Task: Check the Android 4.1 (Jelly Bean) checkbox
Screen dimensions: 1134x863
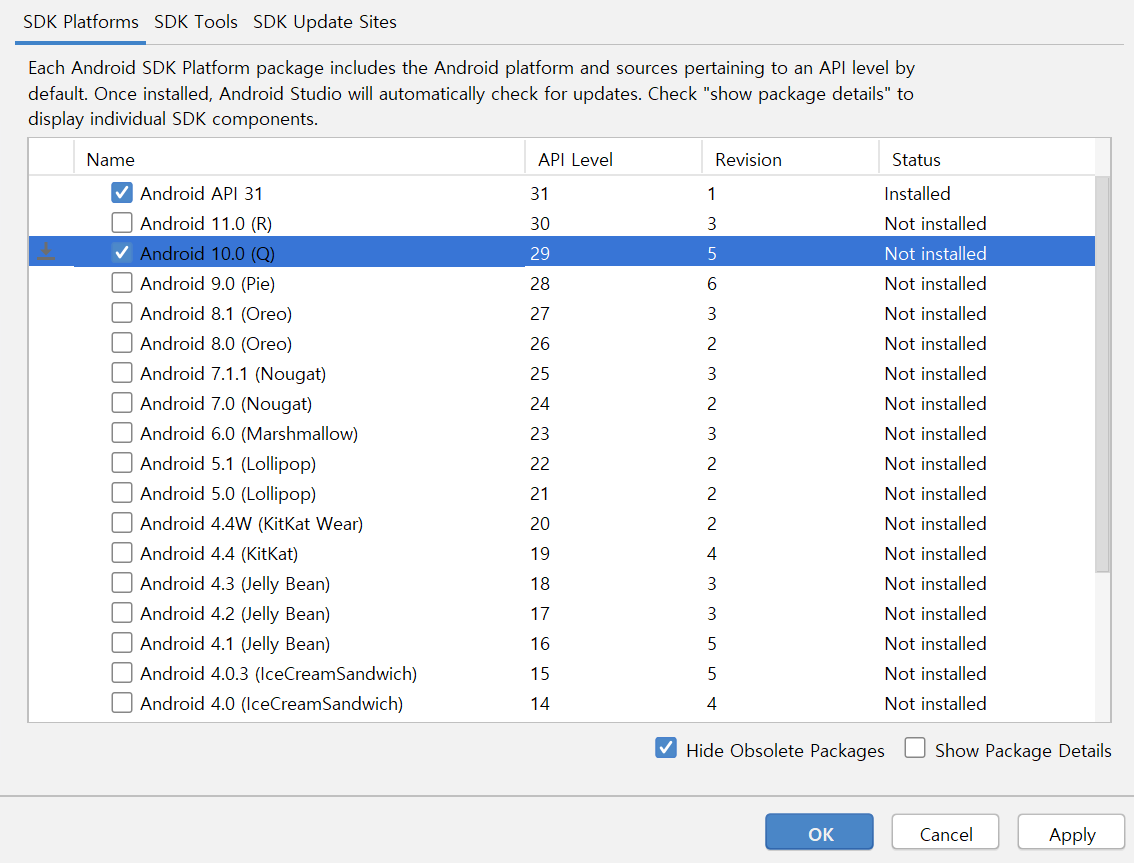Action: [122, 643]
